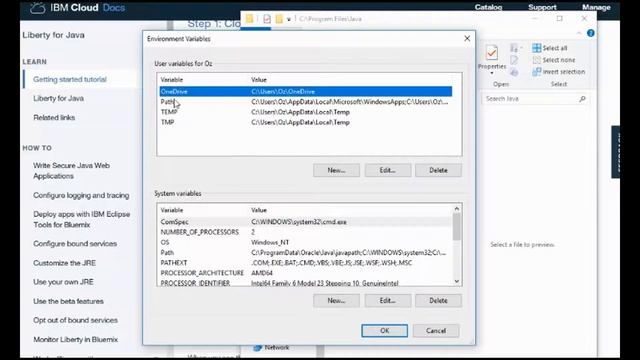Click Network item in File Explorer navigation

point(271,347)
